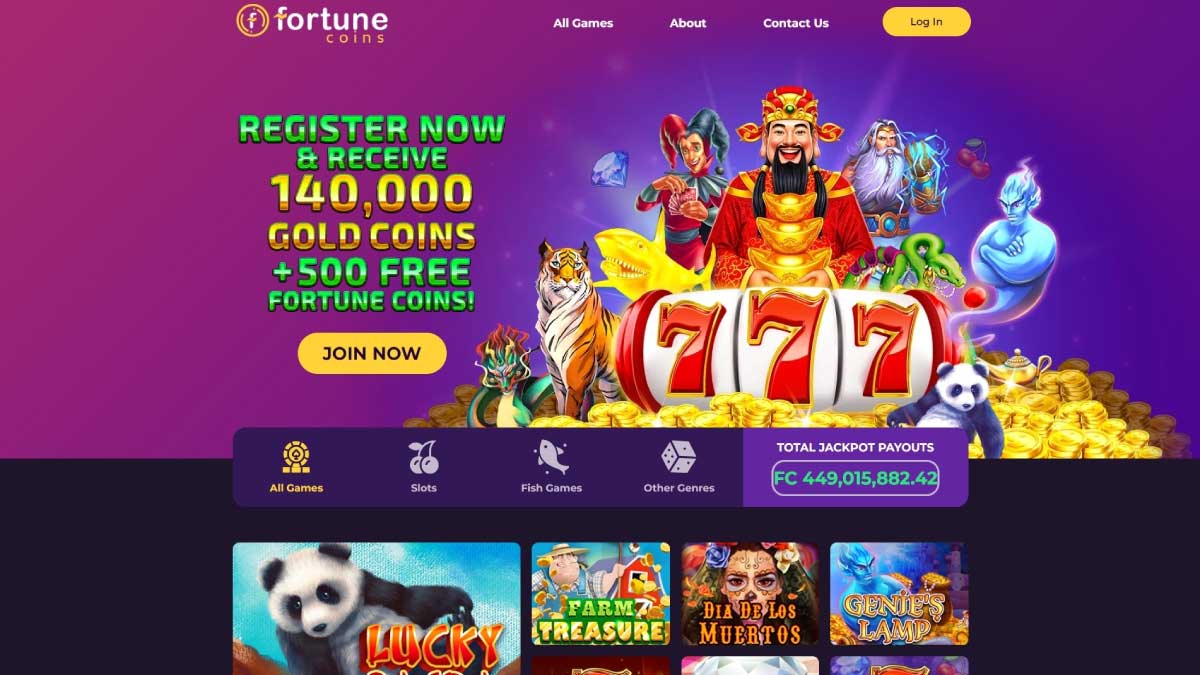This screenshot has width=1200, height=675.
Task: Open the Dia De Los Muertos game
Action: click(x=750, y=594)
